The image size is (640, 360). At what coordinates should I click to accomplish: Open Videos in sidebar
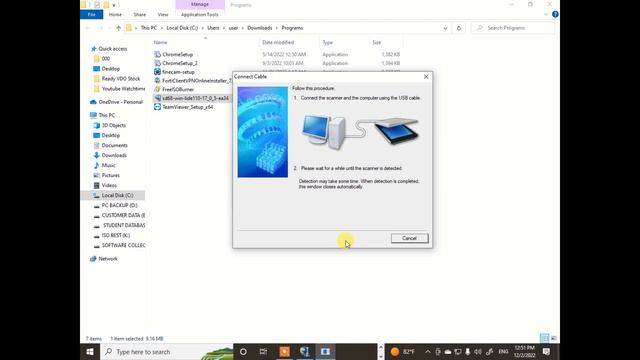point(109,185)
